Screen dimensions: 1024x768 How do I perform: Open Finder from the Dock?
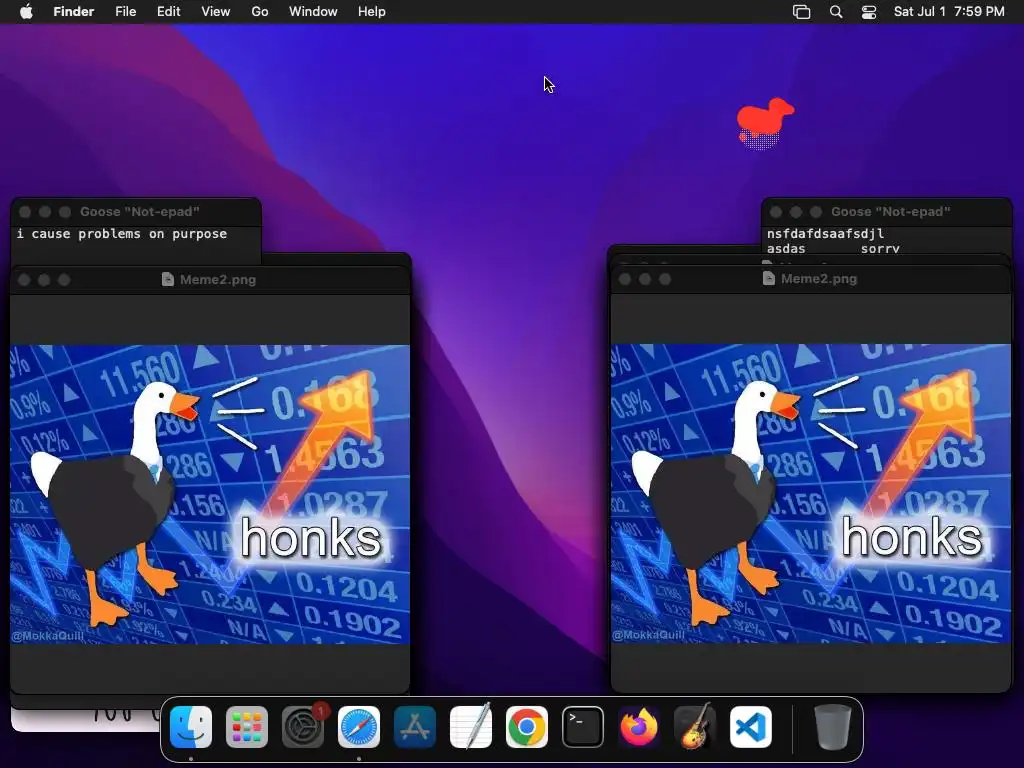(191, 727)
